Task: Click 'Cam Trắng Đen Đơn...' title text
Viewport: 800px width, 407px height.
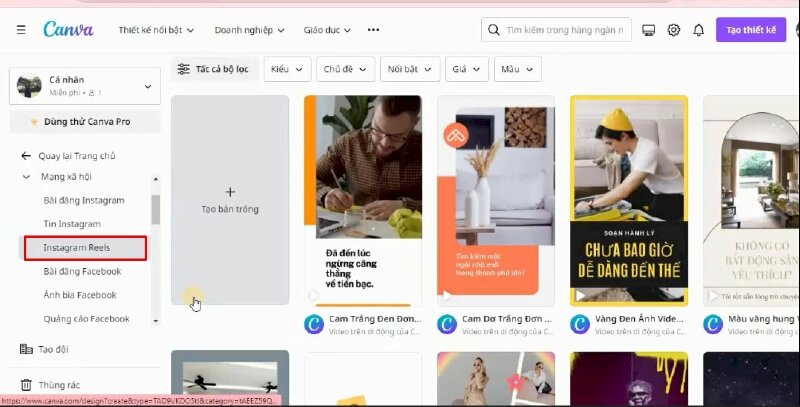Action: (x=375, y=319)
